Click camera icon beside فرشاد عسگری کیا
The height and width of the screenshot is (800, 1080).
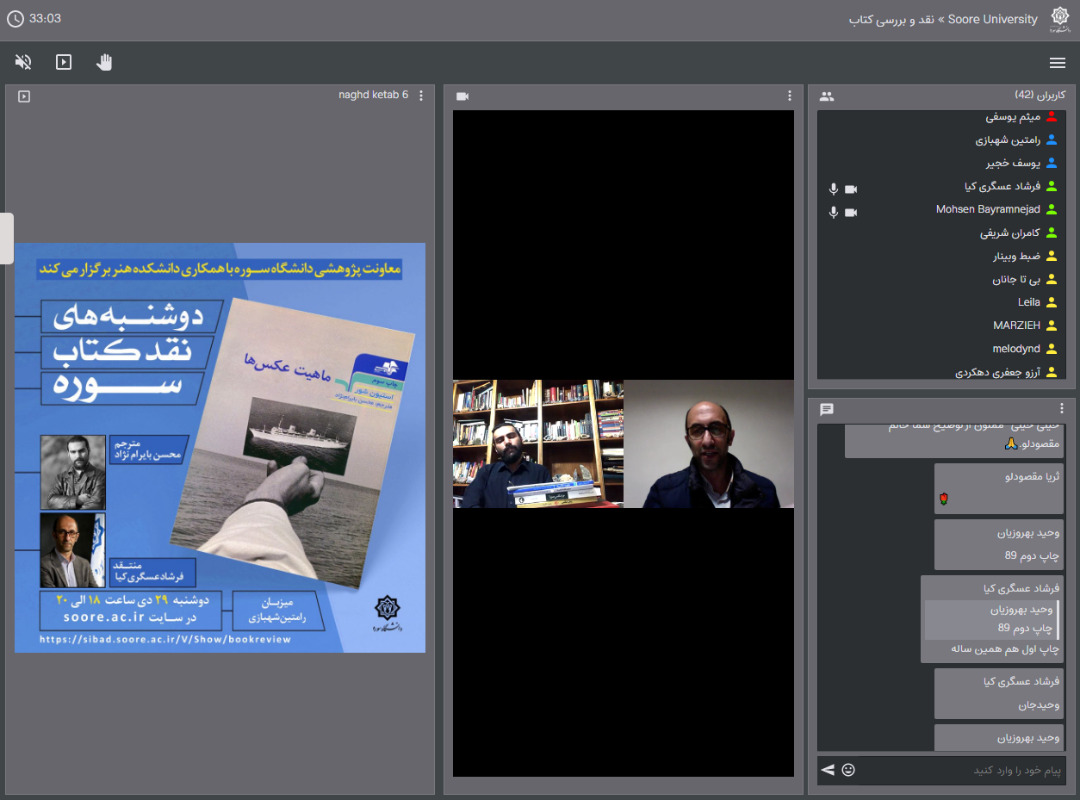[x=851, y=189]
